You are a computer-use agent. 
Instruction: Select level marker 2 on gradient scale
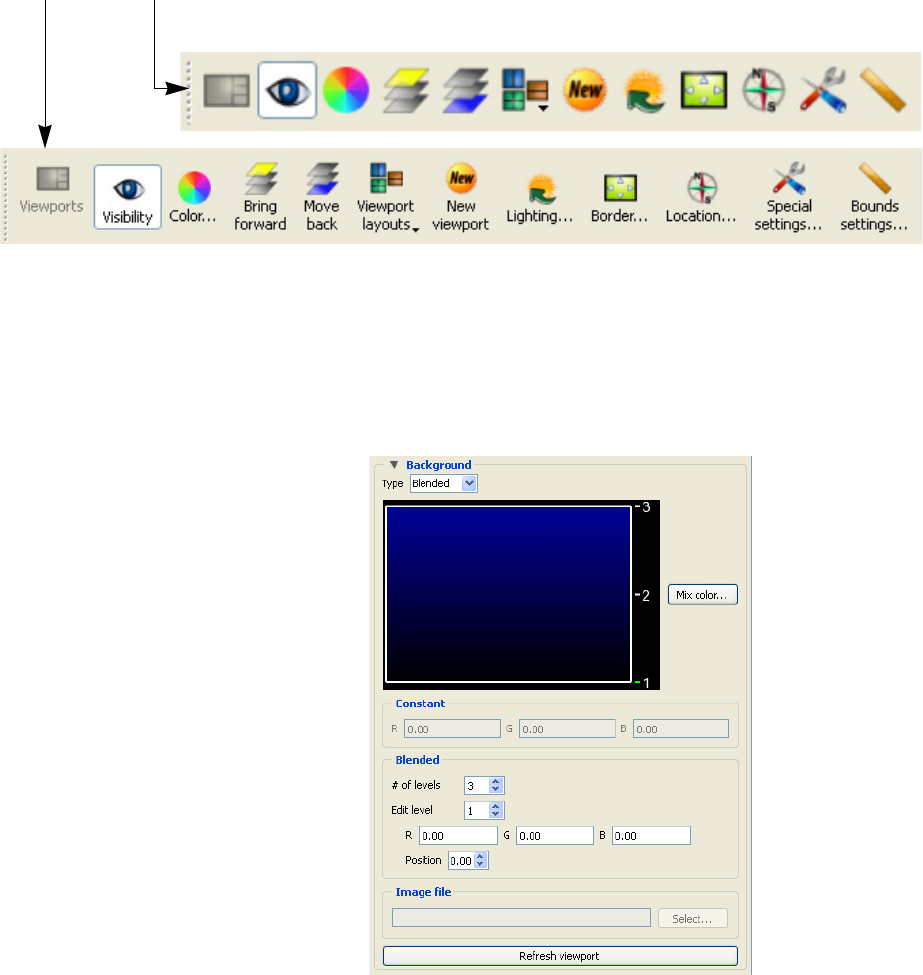tap(643, 596)
